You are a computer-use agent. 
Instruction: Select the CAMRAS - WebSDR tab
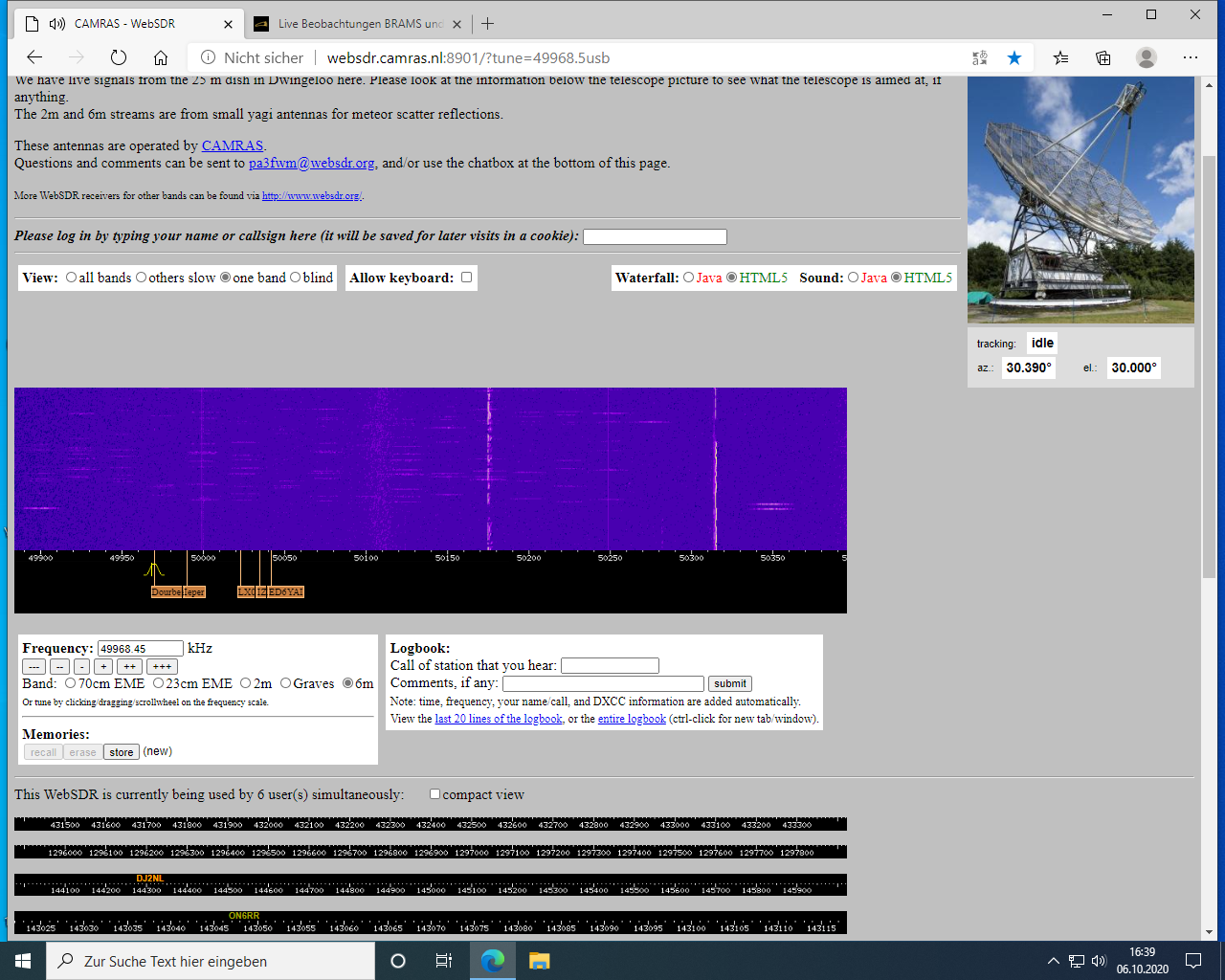(x=127, y=24)
